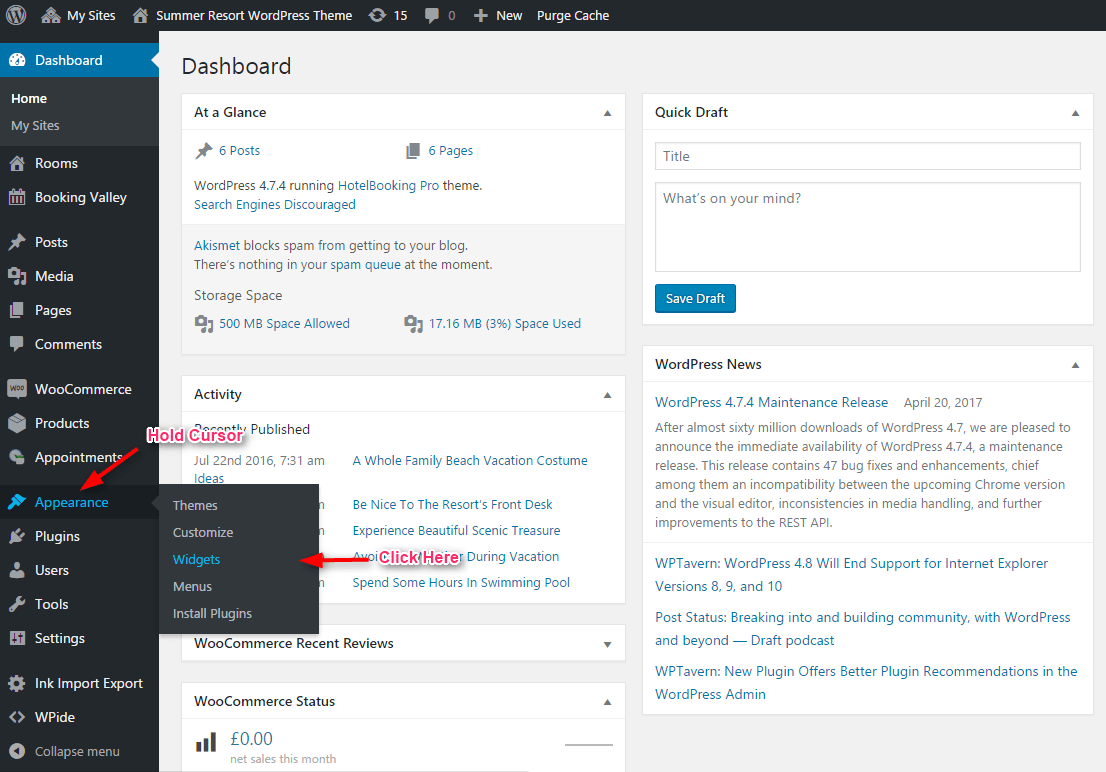
Task: Expand the WooCommerce Recent Reviews panel
Action: (607, 644)
